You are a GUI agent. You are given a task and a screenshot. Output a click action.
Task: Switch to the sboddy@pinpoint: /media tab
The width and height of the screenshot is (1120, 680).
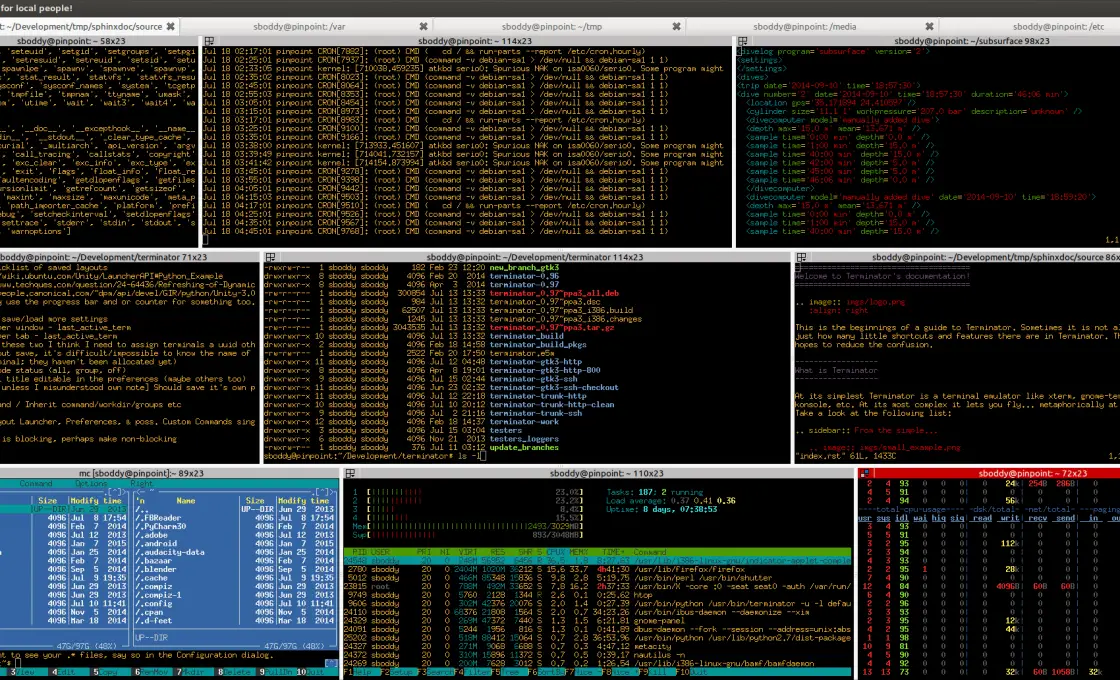pyautogui.click(x=804, y=26)
